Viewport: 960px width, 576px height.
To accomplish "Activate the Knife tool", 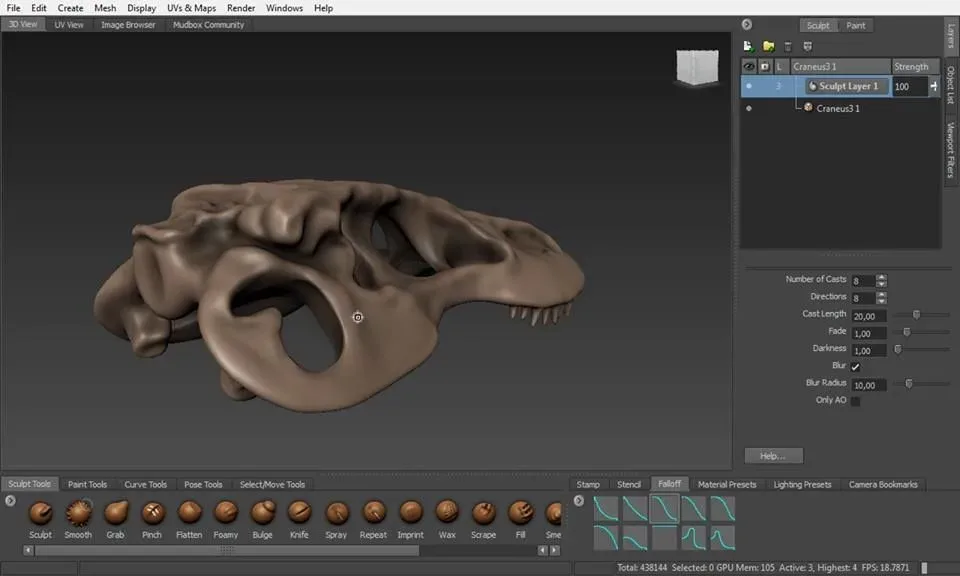I will click(x=299, y=512).
